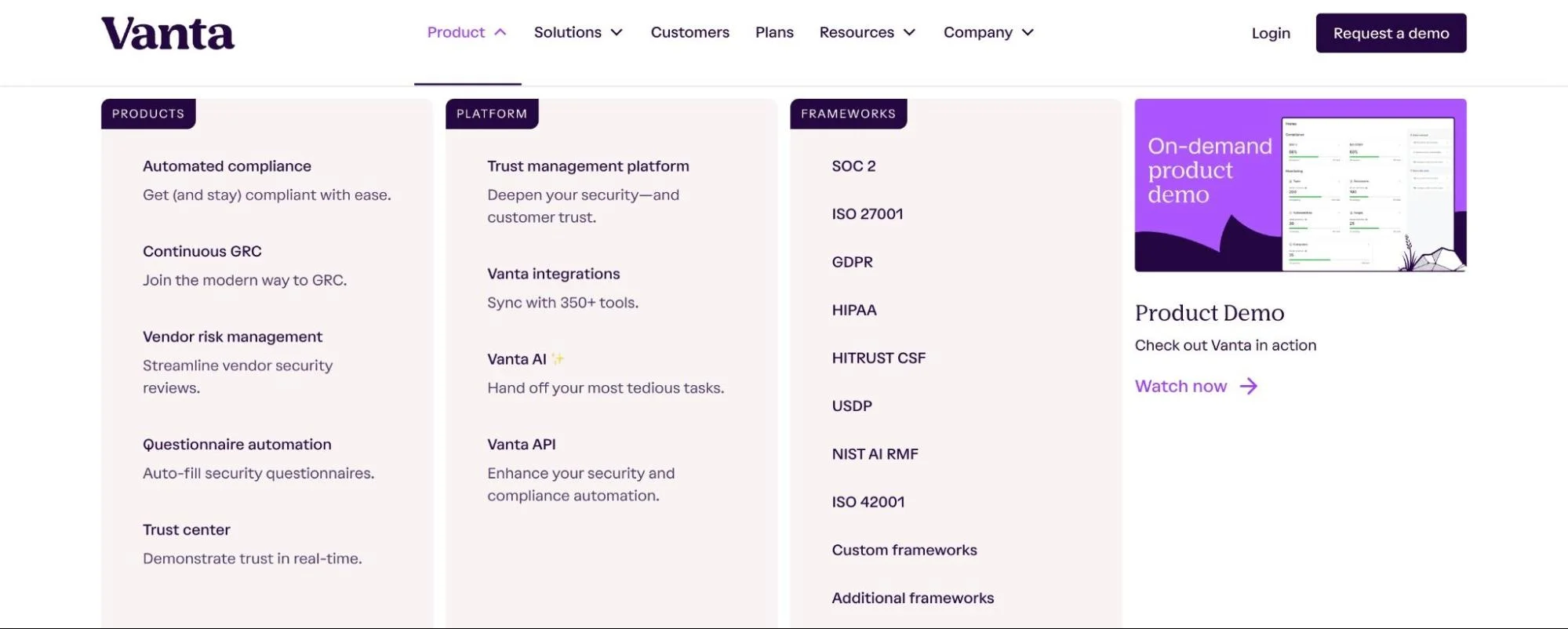
Task: Open the Product menu item
Action: tap(456, 32)
